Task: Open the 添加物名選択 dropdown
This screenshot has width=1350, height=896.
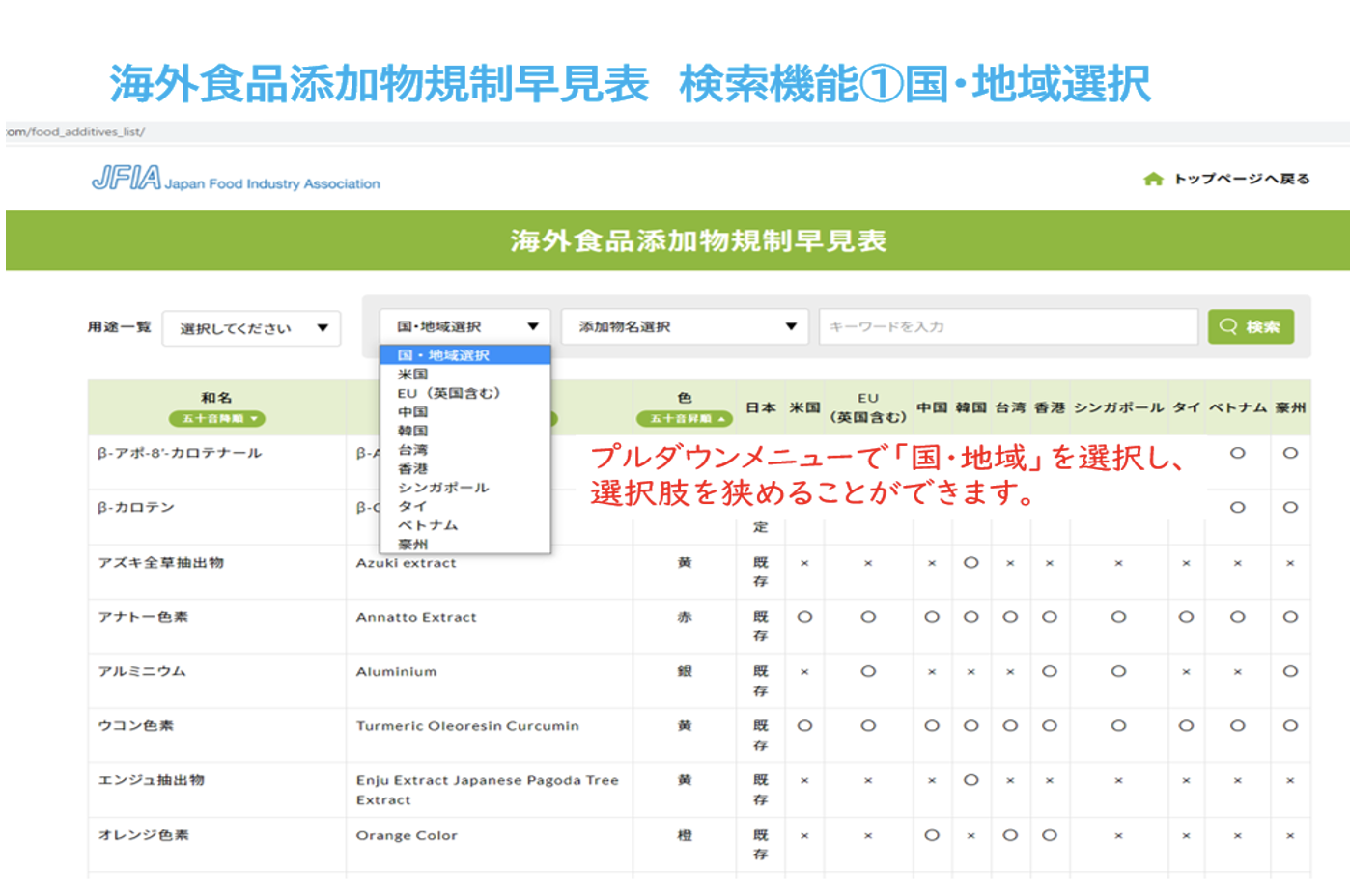Action: pyautogui.click(x=685, y=326)
